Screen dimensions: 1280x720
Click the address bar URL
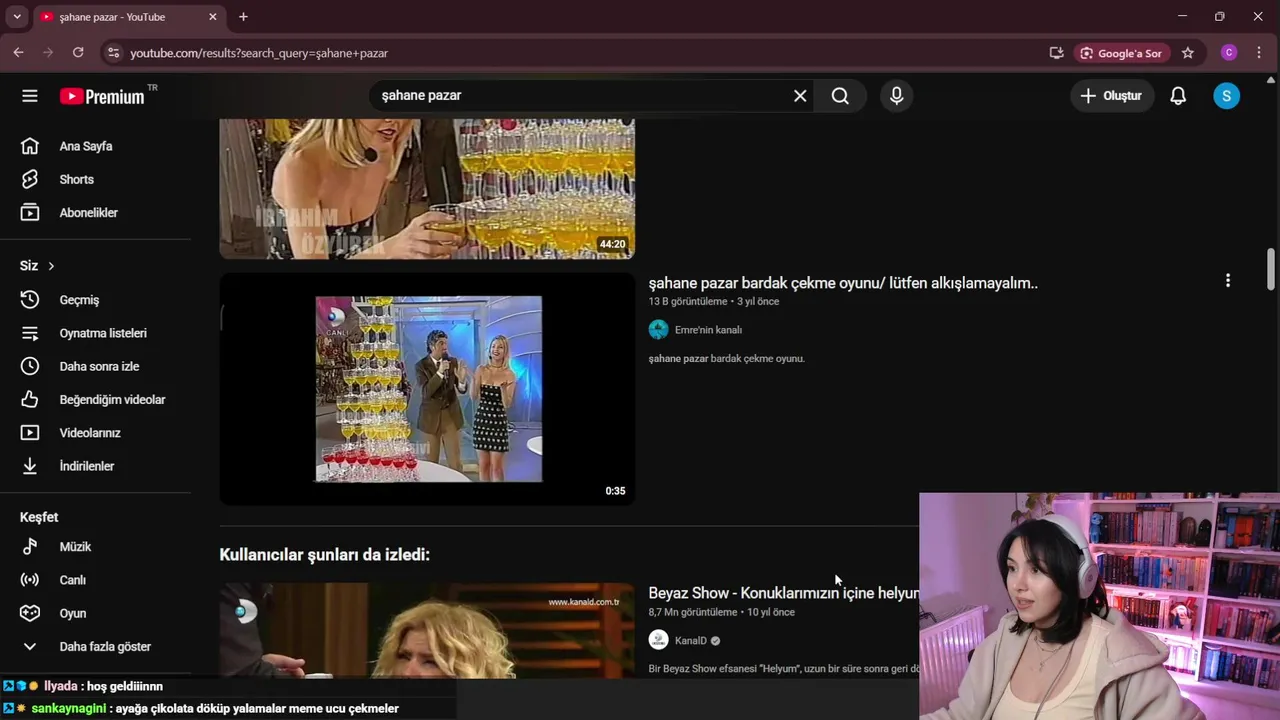(x=259, y=53)
